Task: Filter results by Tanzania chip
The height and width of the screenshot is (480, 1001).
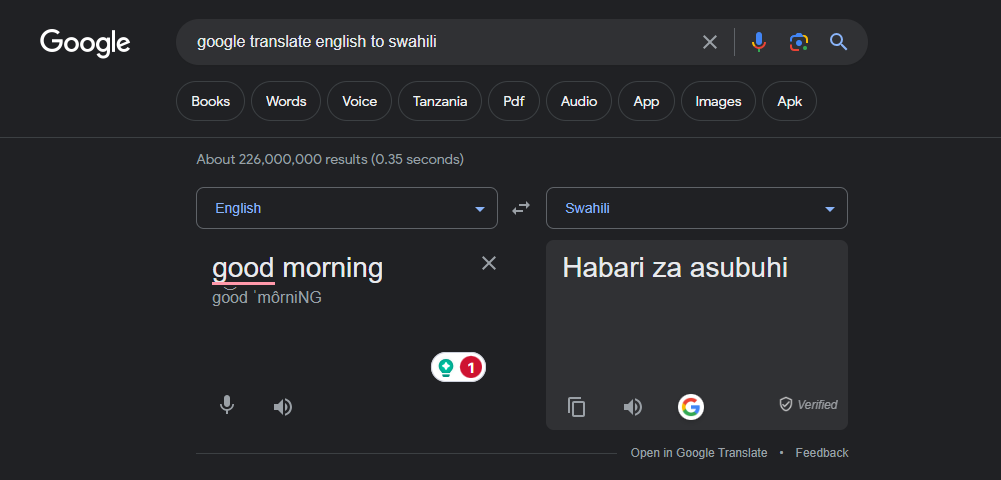Action: tap(440, 101)
